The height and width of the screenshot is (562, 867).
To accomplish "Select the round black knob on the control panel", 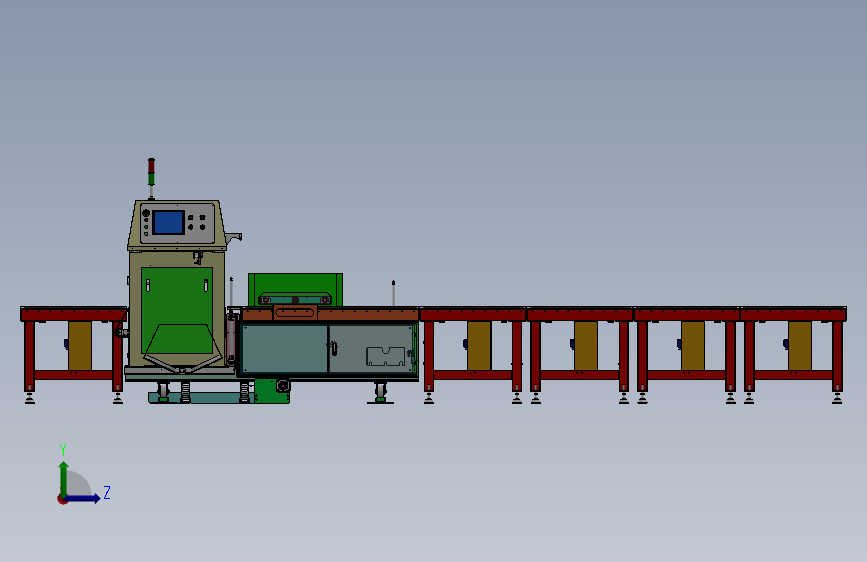I will (146, 213).
